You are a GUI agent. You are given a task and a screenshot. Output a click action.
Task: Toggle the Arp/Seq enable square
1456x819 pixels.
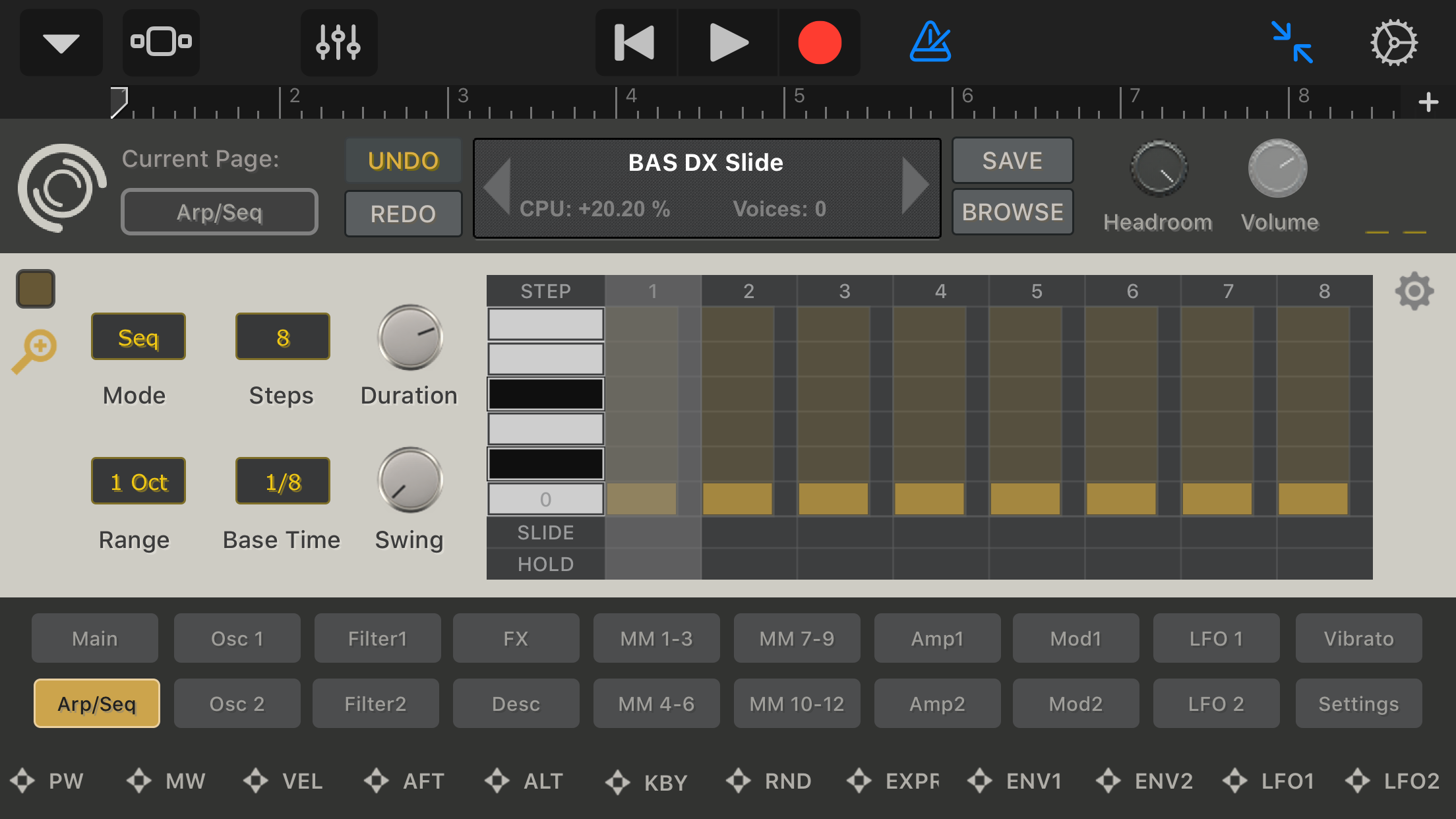pos(36,288)
